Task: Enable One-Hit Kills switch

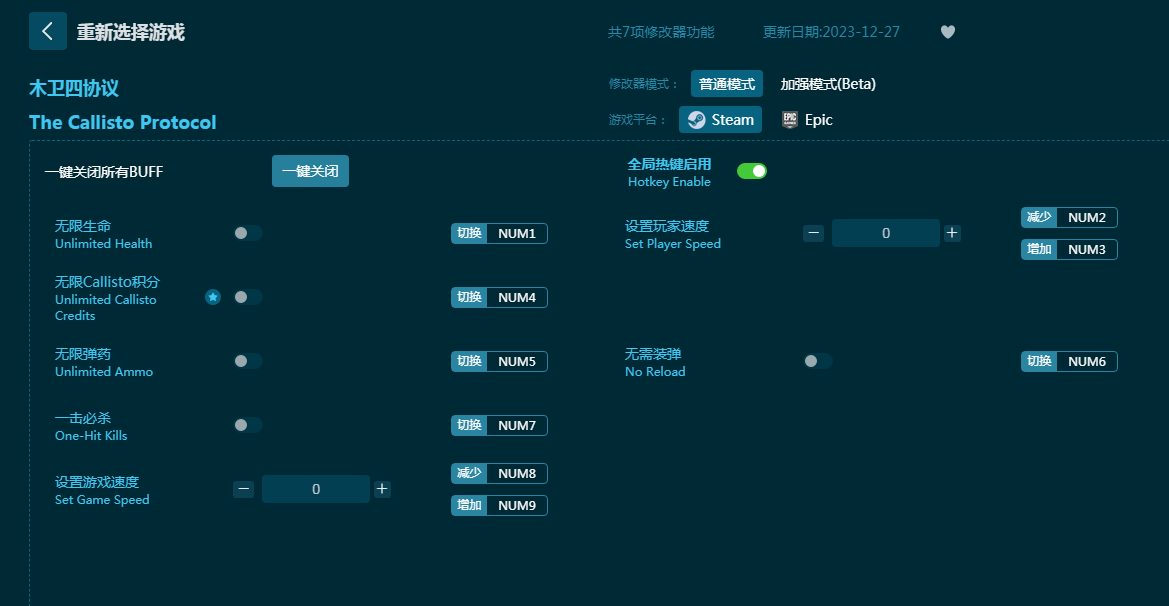Action: (248, 426)
